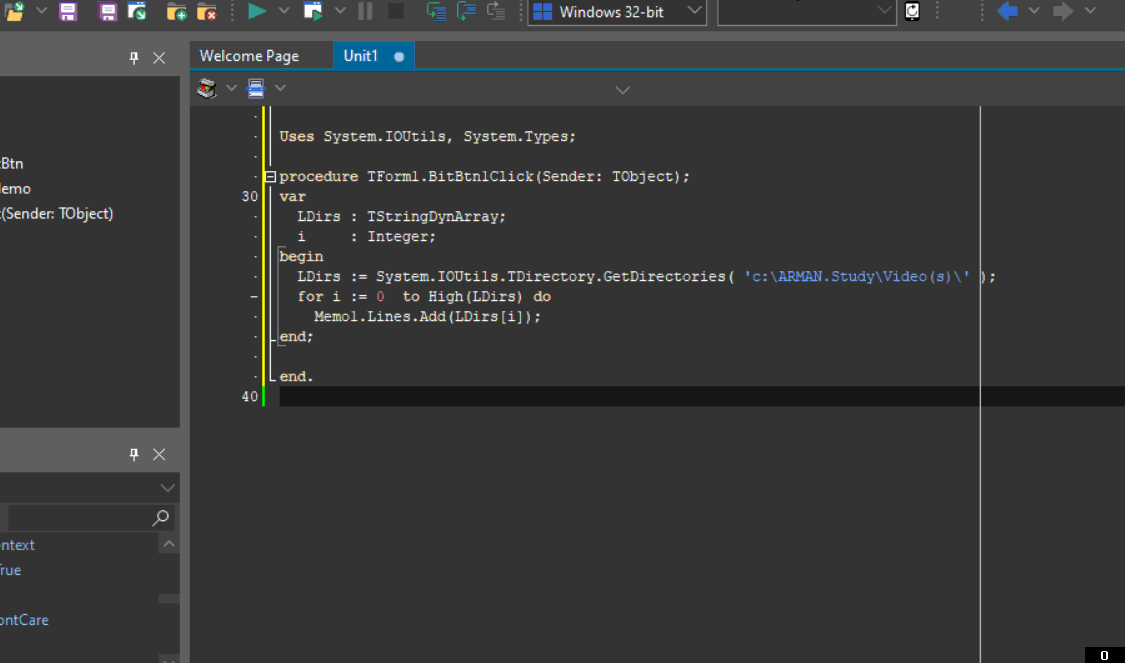Select the '(Sender: TObject)' entry in left tree
The image size is (1125, 663).
(x=57, y=214)
